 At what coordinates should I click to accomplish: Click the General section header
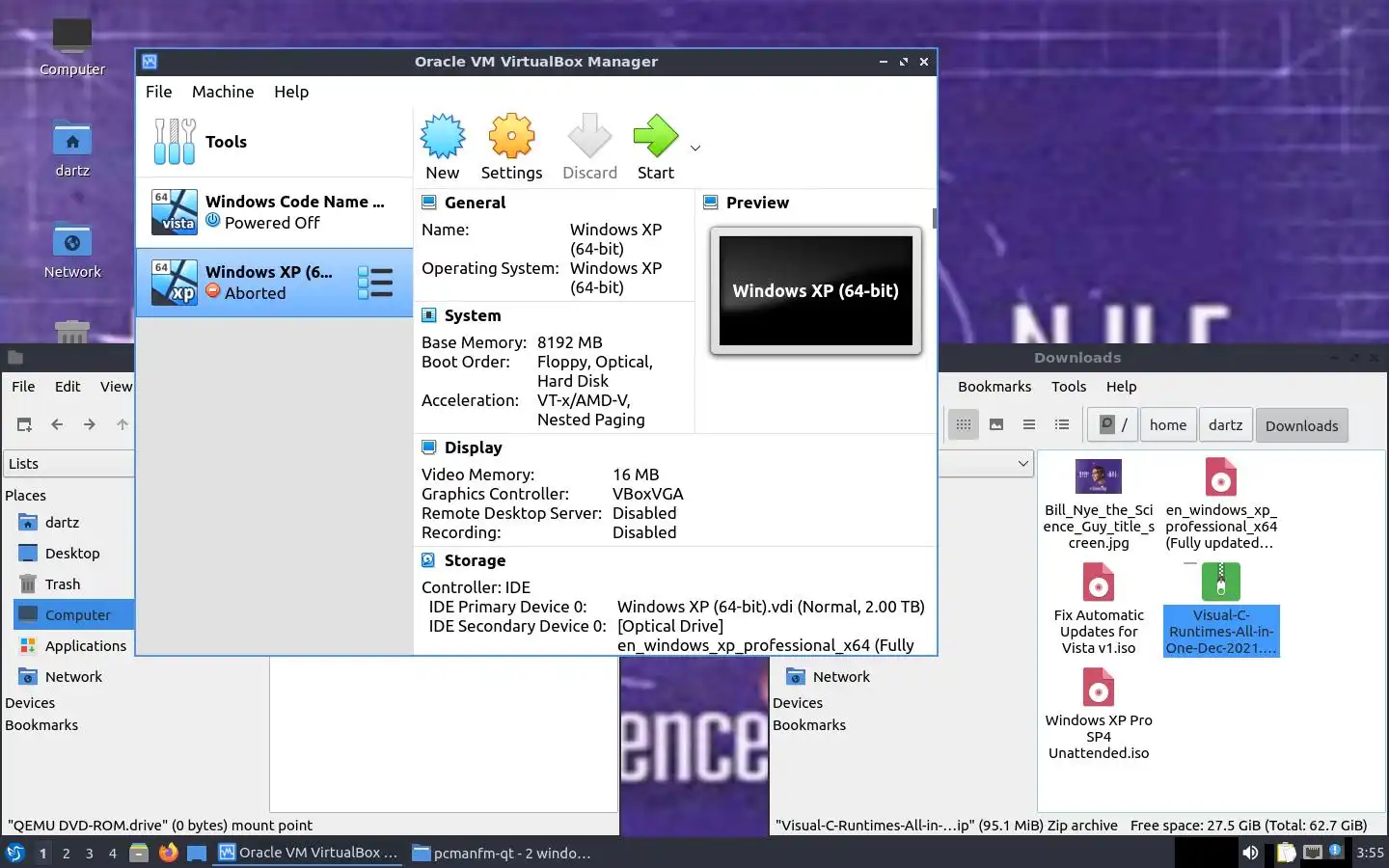point(475,203)
